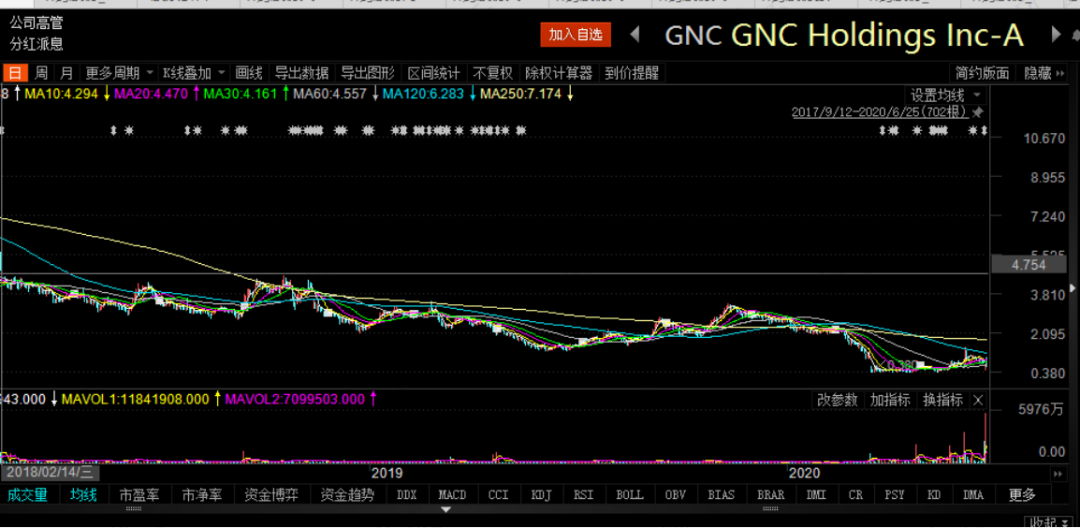Open 除权计算器 calculator
The height and width of the screenshot is (528, 1080).
pyautogui.click(x=559, y=73)
